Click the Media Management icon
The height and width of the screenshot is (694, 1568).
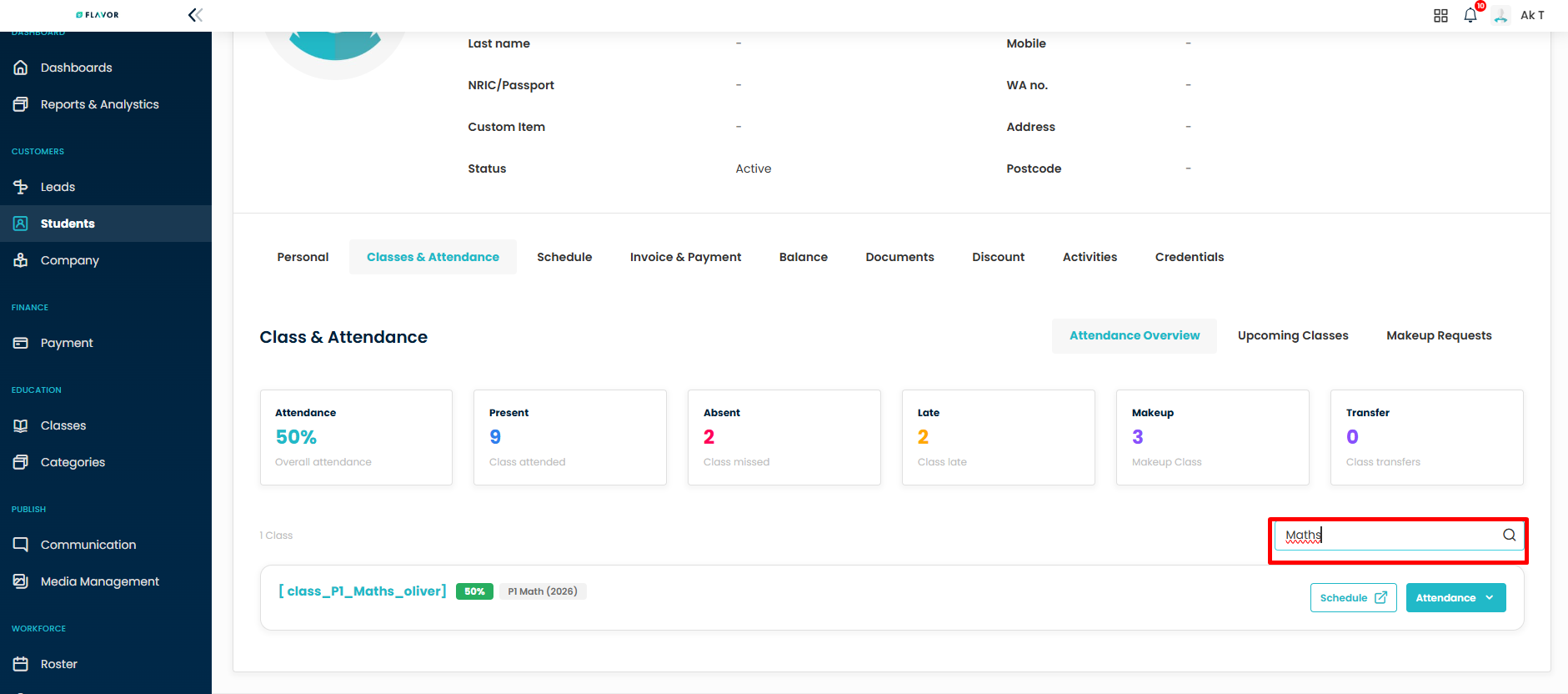point(21,581)
